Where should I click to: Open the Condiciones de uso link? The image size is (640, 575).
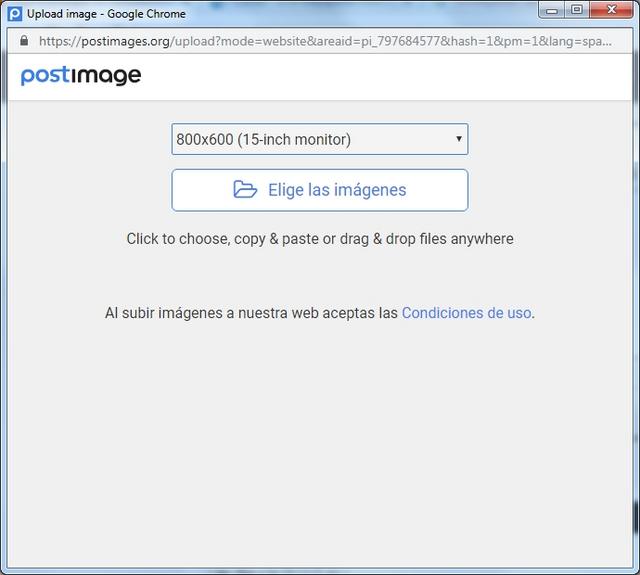(x=467, y=313)
